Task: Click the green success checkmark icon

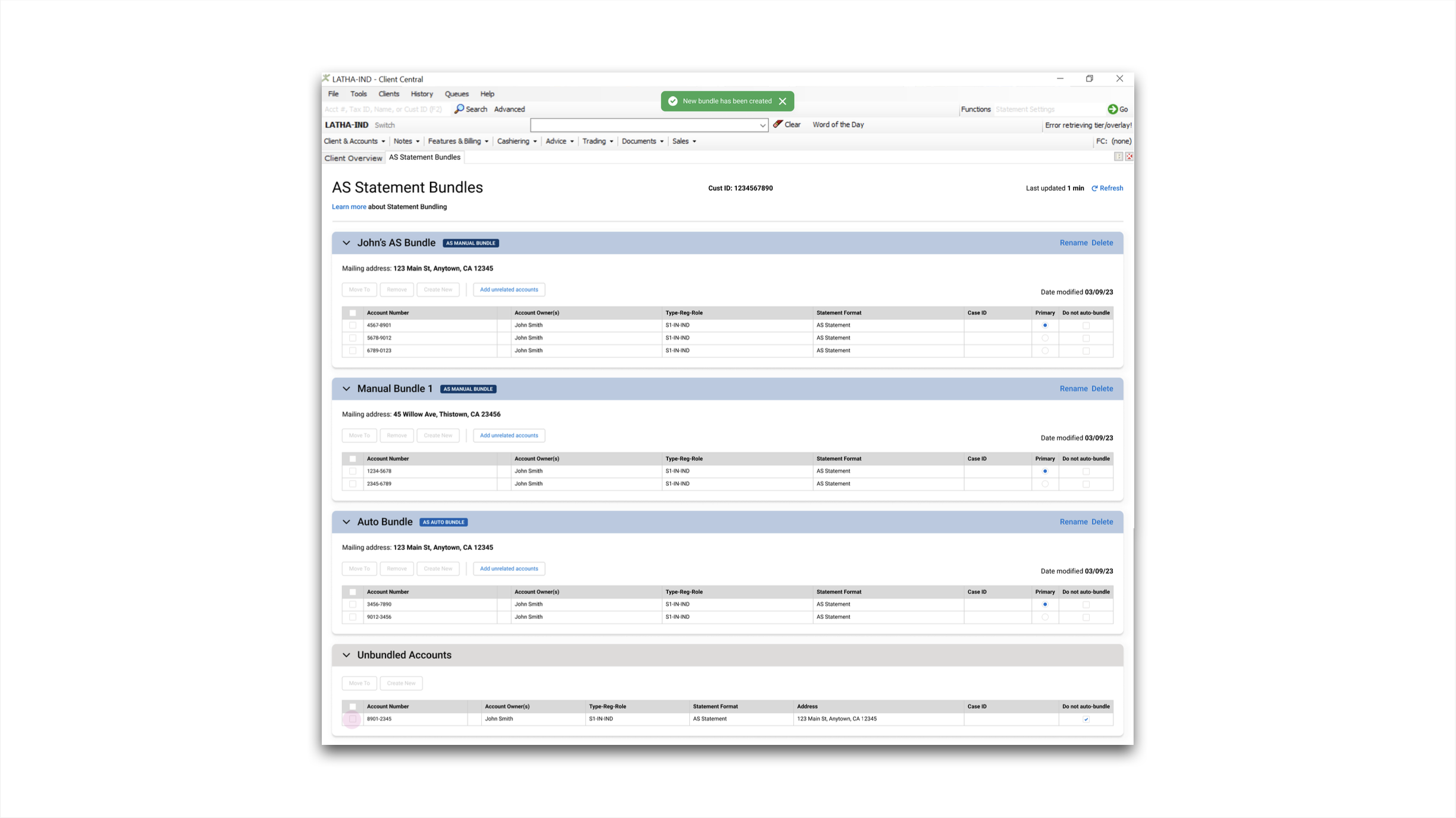Action: coord(673,101)
